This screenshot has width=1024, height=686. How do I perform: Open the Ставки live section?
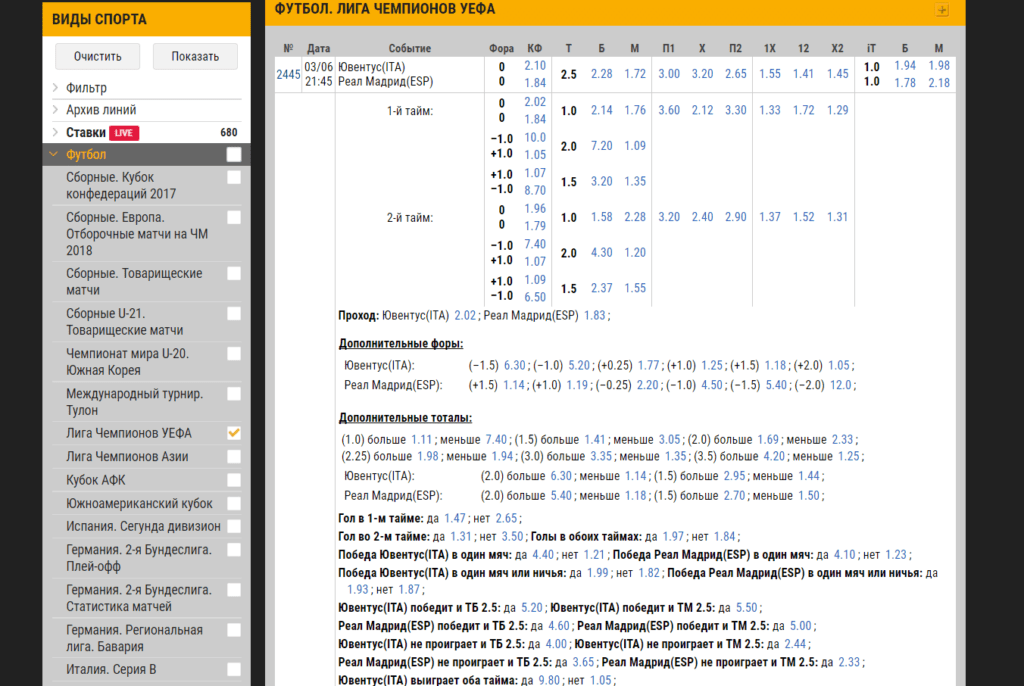click(x=86, y=133)
